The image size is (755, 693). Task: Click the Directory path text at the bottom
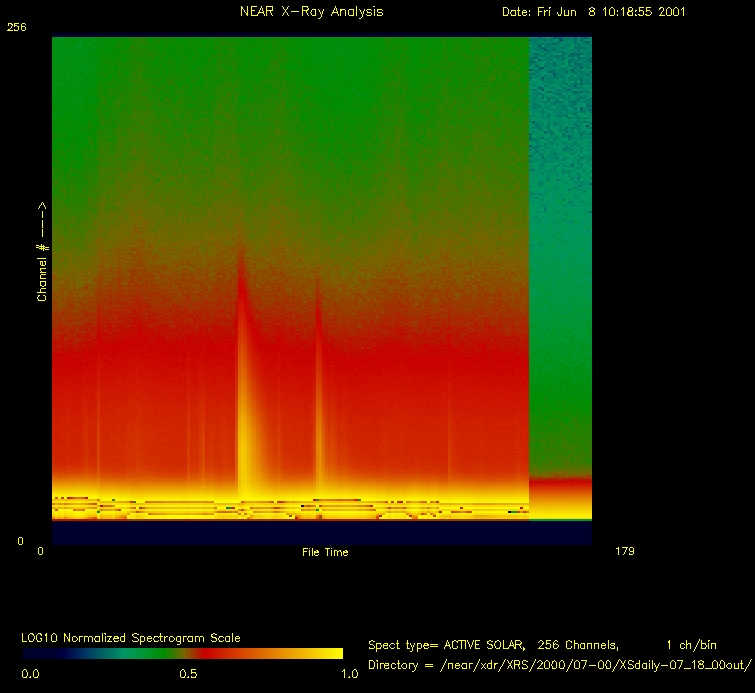click(558, 665)
